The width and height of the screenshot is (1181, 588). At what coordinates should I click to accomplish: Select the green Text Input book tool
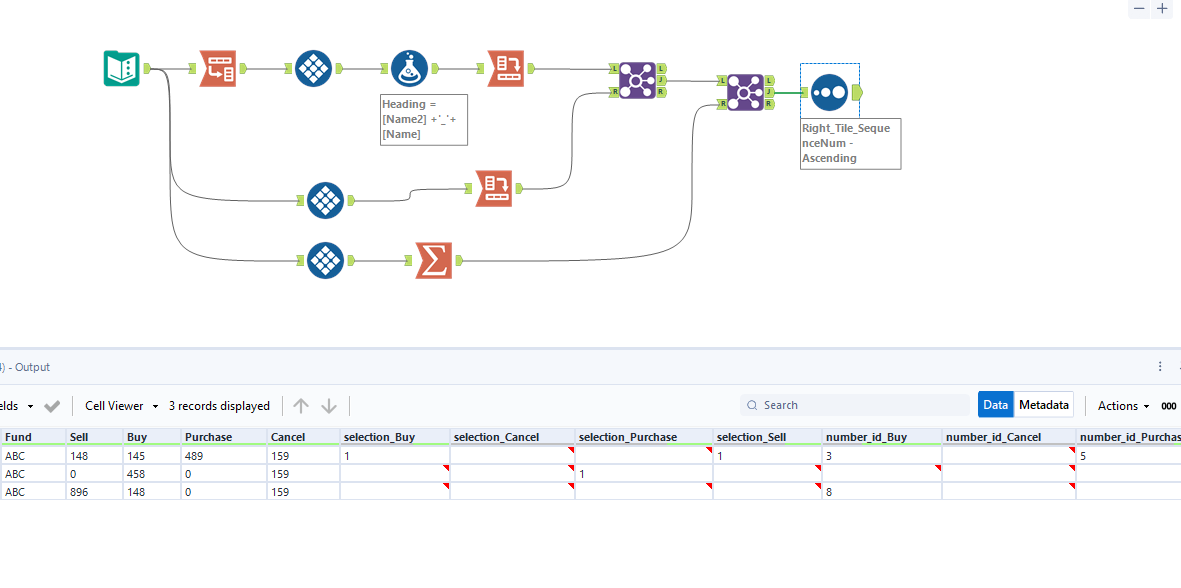tap(121, 69)
